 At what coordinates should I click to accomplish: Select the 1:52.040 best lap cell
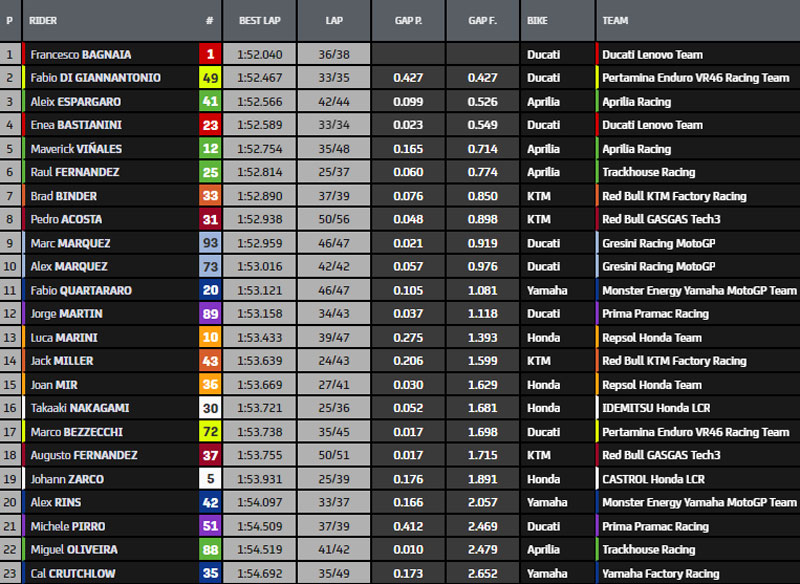click(260, 55)
